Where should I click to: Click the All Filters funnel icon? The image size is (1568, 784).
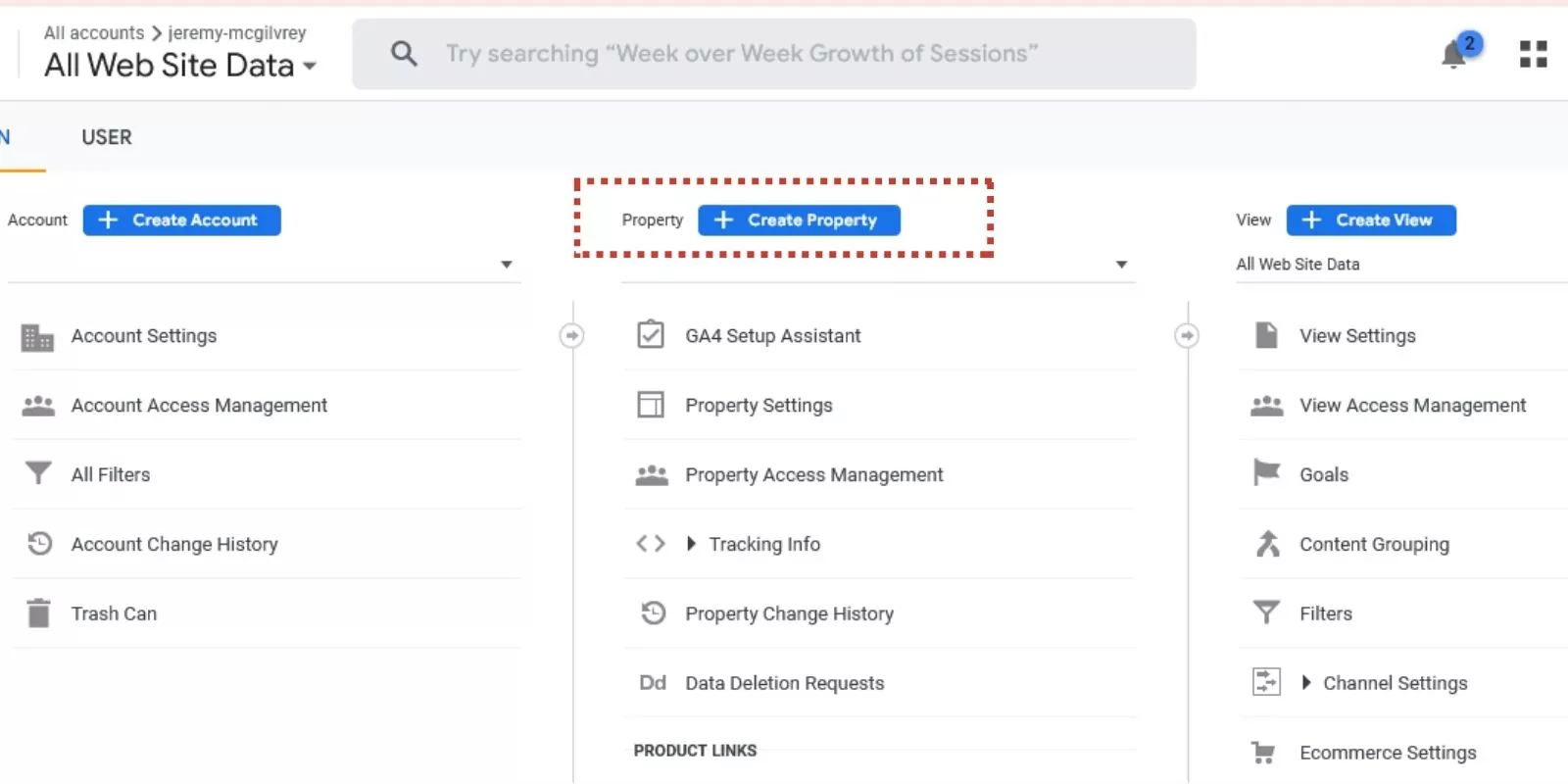[x=38, y=474]
